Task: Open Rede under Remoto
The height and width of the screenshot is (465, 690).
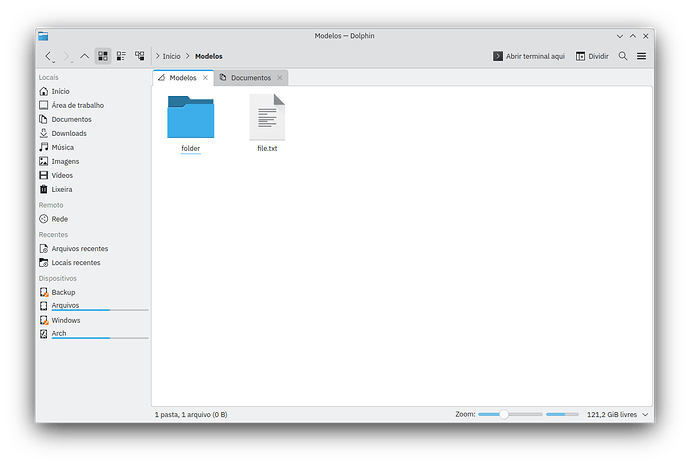Action: pos(93,219)
